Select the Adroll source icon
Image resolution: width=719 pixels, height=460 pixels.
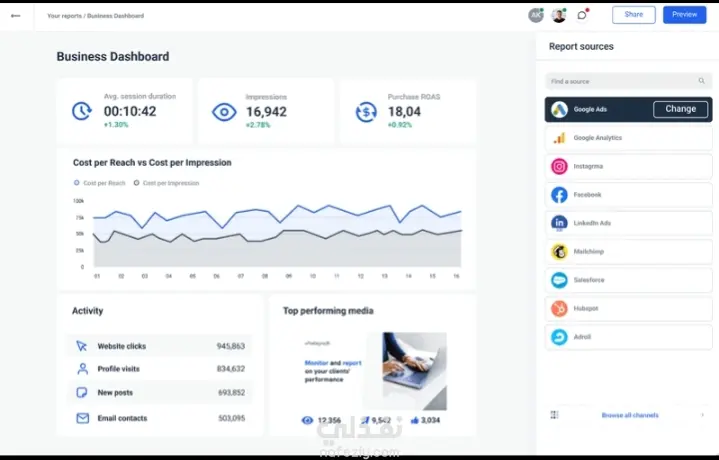pyautogui.click(x=559, y=337)
